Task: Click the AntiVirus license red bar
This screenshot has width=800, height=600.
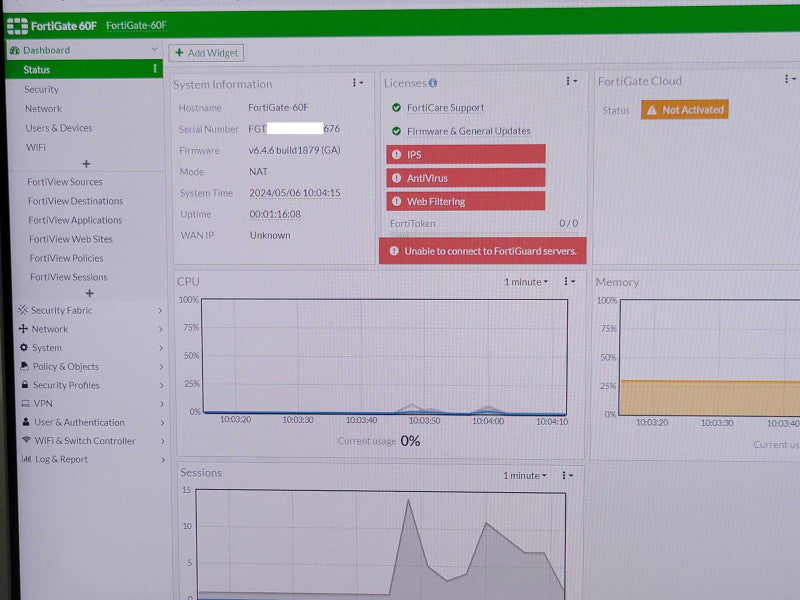Action: [x=466, y=178]
